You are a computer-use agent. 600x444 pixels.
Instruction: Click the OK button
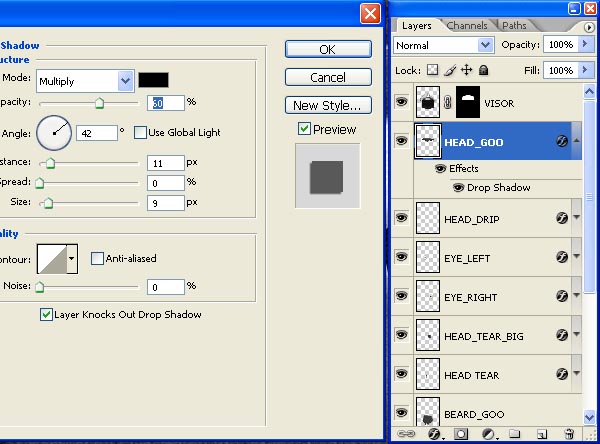(x=328, y=49)
